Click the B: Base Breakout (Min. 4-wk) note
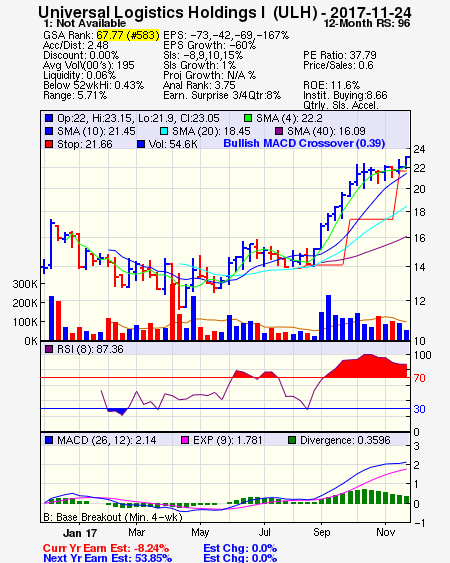Image resolution: width=450 pixels, height=563 pixels. [x=113, y=517]
